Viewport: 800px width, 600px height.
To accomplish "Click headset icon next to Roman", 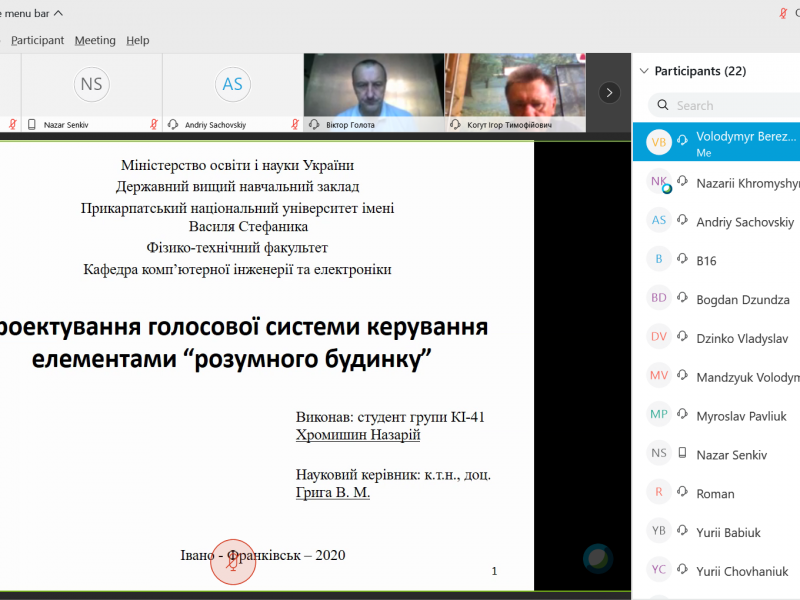I will [682, 493].
